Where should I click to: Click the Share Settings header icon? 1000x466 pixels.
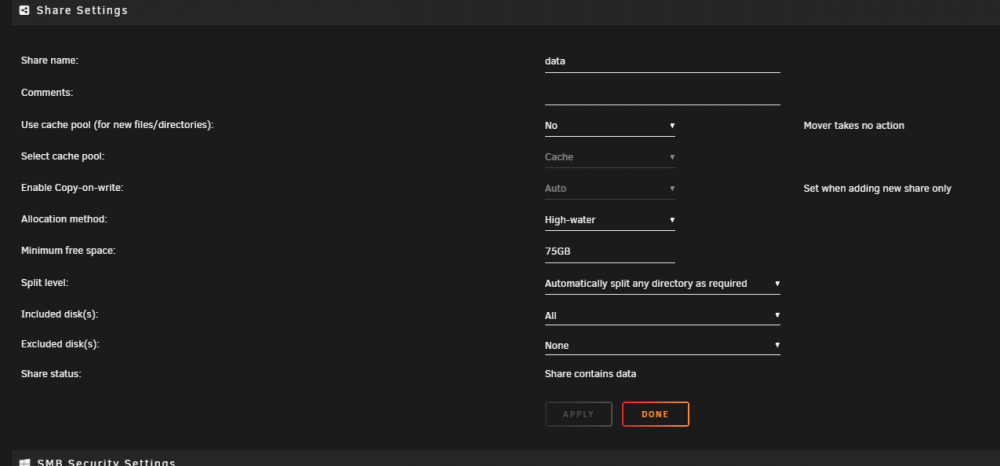pyautogui.click(x=25, y=10)
